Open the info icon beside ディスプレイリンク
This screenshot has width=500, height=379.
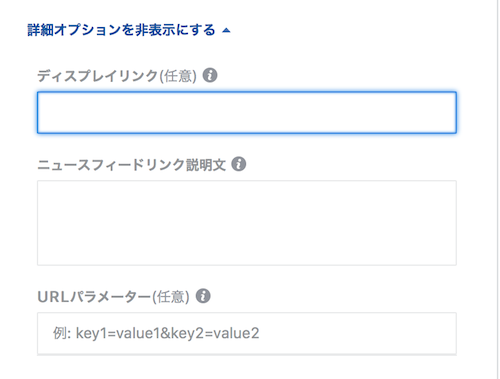pos(210,75)
